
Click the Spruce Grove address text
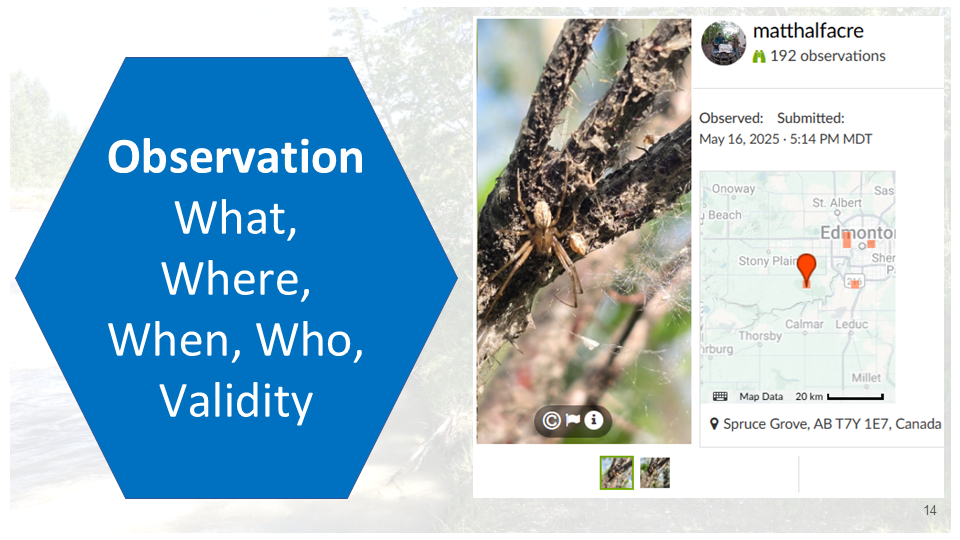coord(832,424)
